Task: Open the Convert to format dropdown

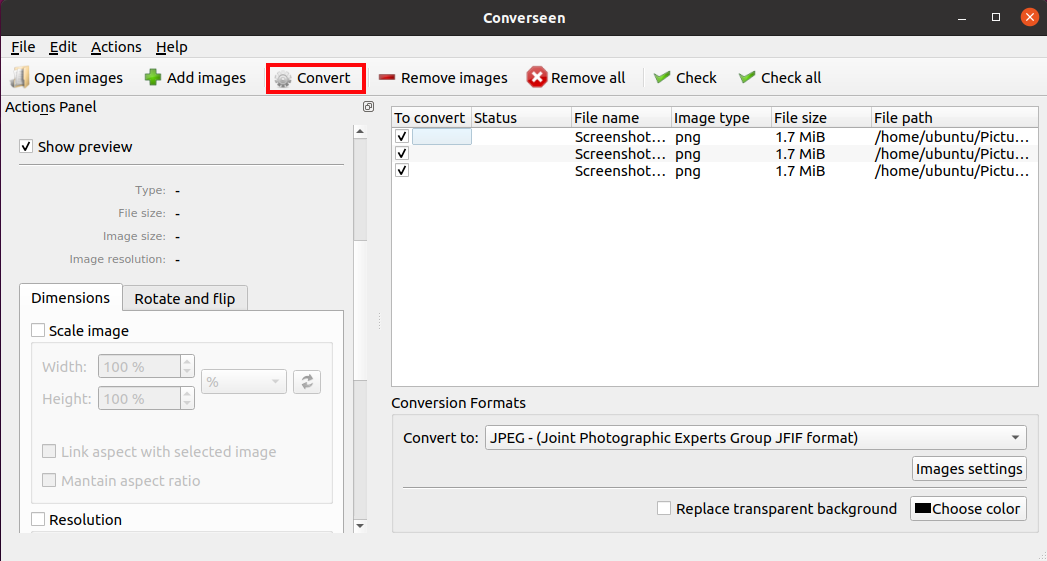Action: click(756, 438)
